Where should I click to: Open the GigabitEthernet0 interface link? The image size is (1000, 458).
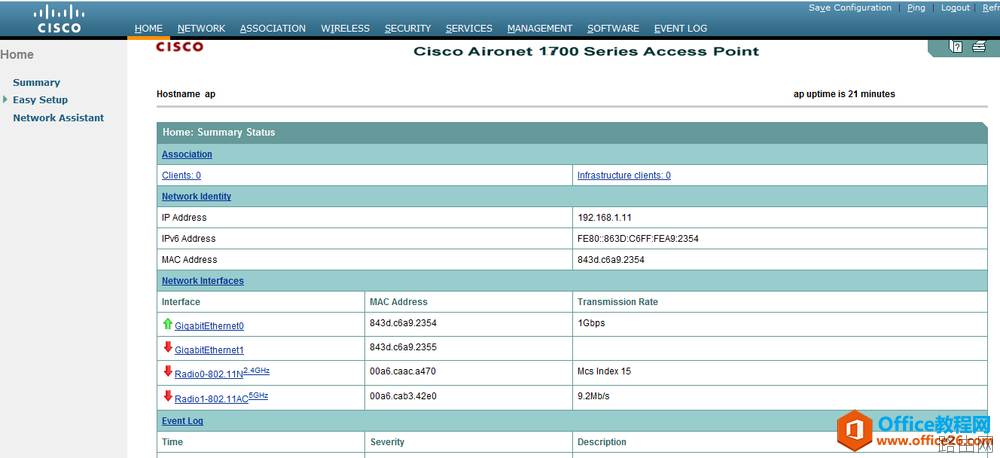[209, 326]
